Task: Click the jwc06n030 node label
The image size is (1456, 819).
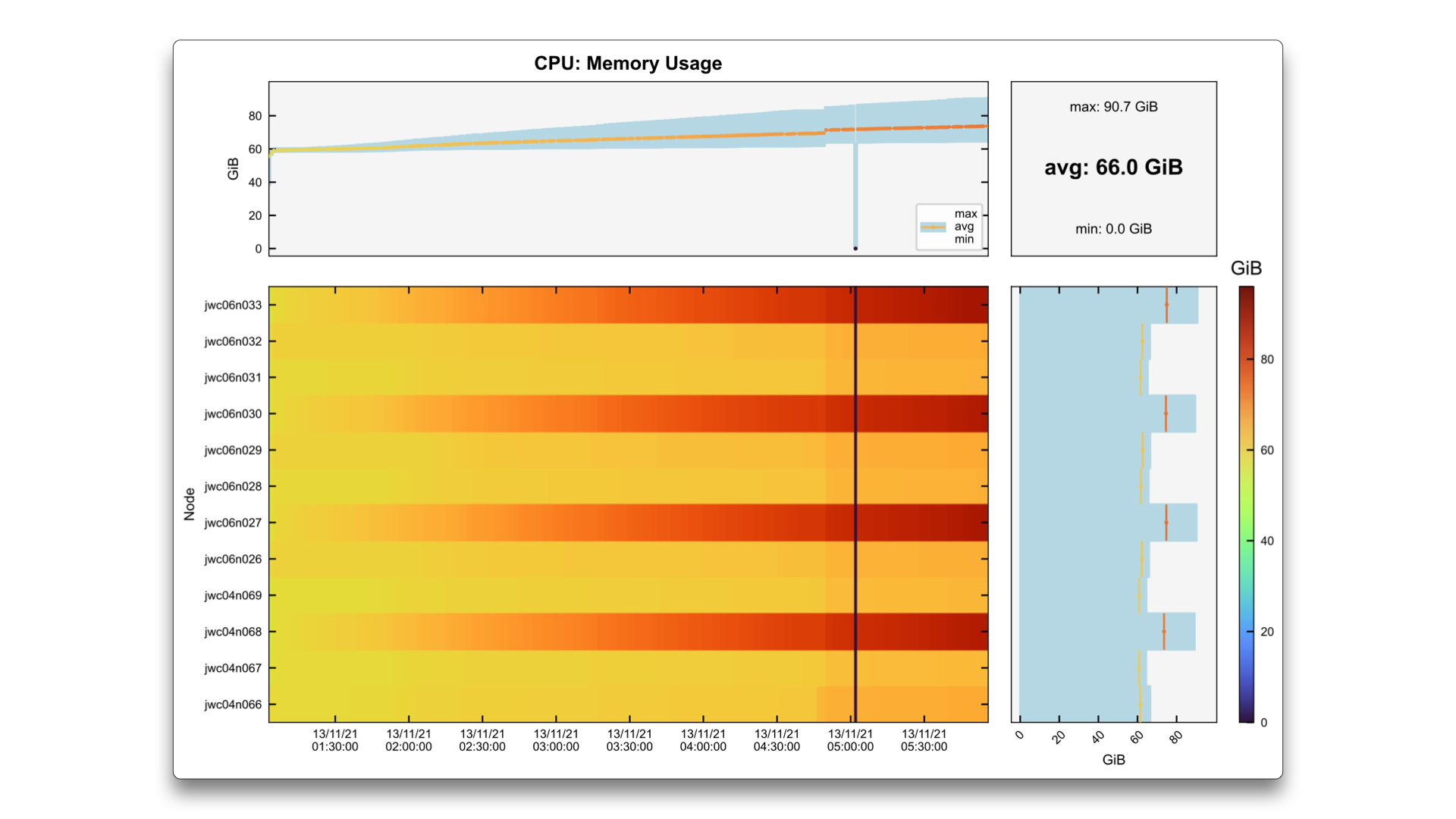Action: click(x=233, y=414)
